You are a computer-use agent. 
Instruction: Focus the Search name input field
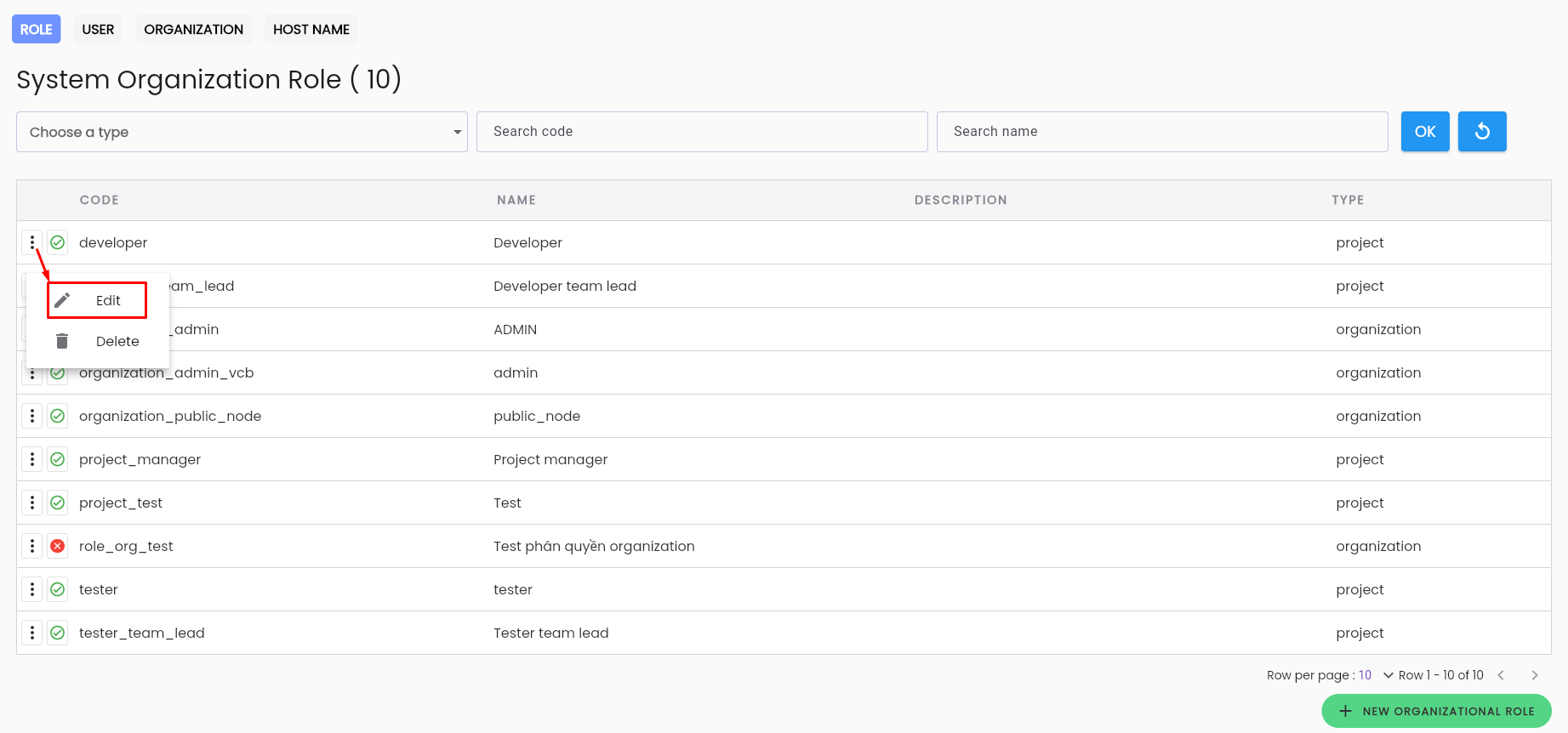tap(1162, 132)
